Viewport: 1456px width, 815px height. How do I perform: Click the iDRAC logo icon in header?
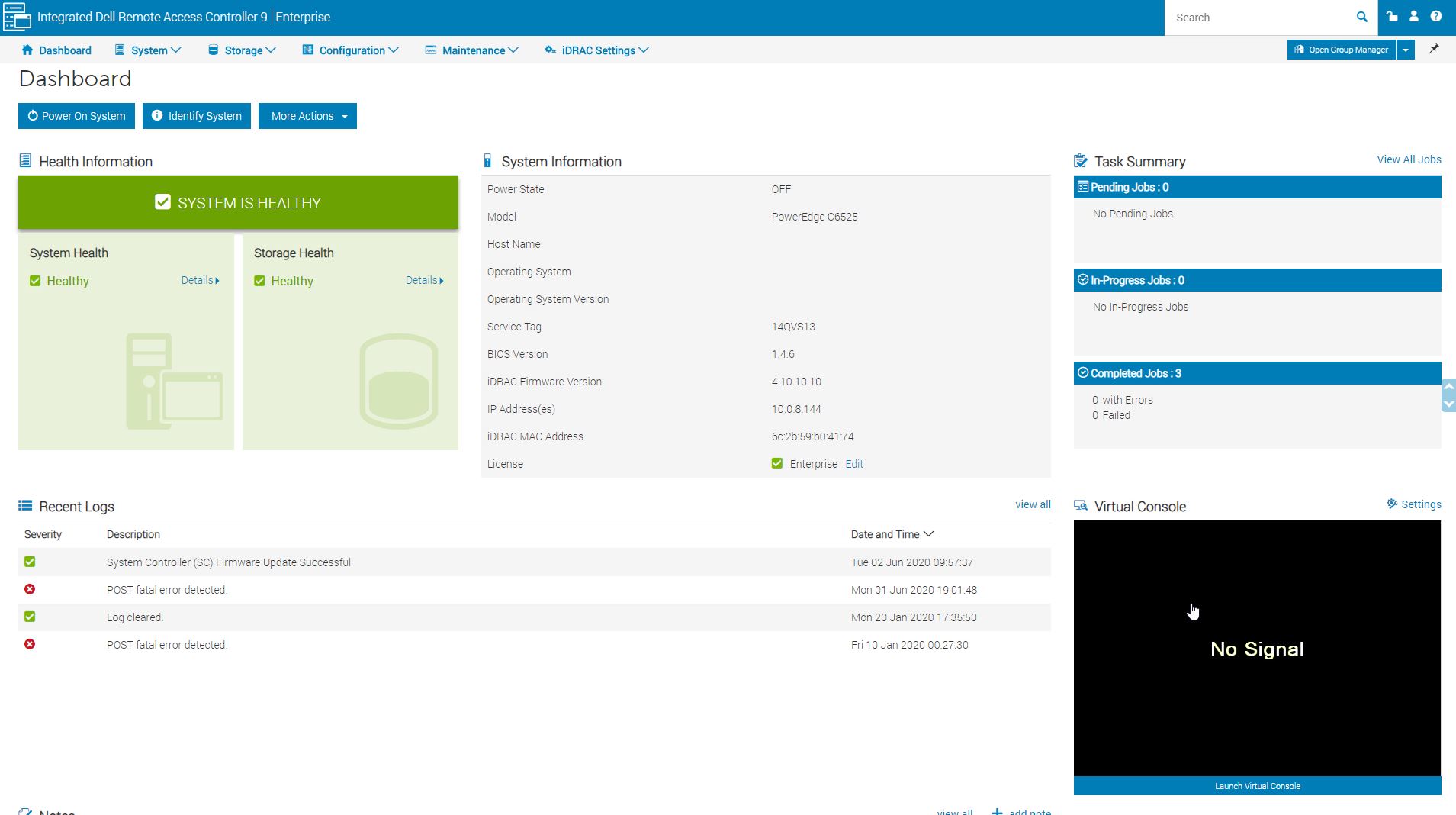(x=17, y=17)
